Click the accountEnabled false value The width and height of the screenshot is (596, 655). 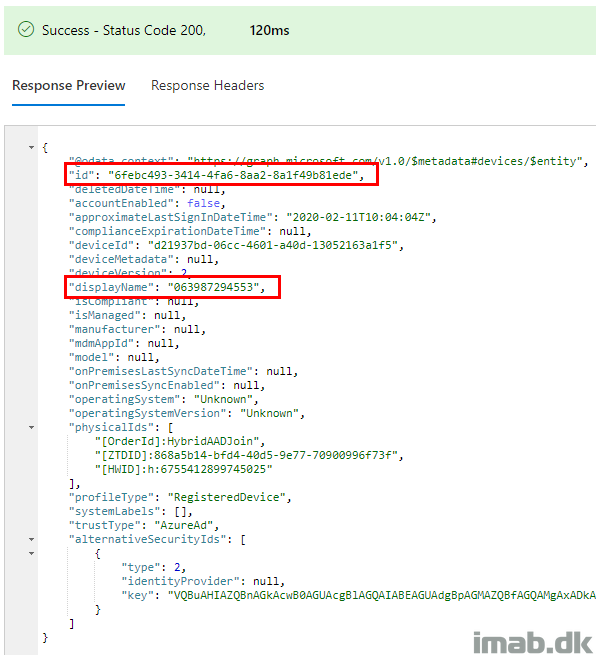(x=203, y=203)
